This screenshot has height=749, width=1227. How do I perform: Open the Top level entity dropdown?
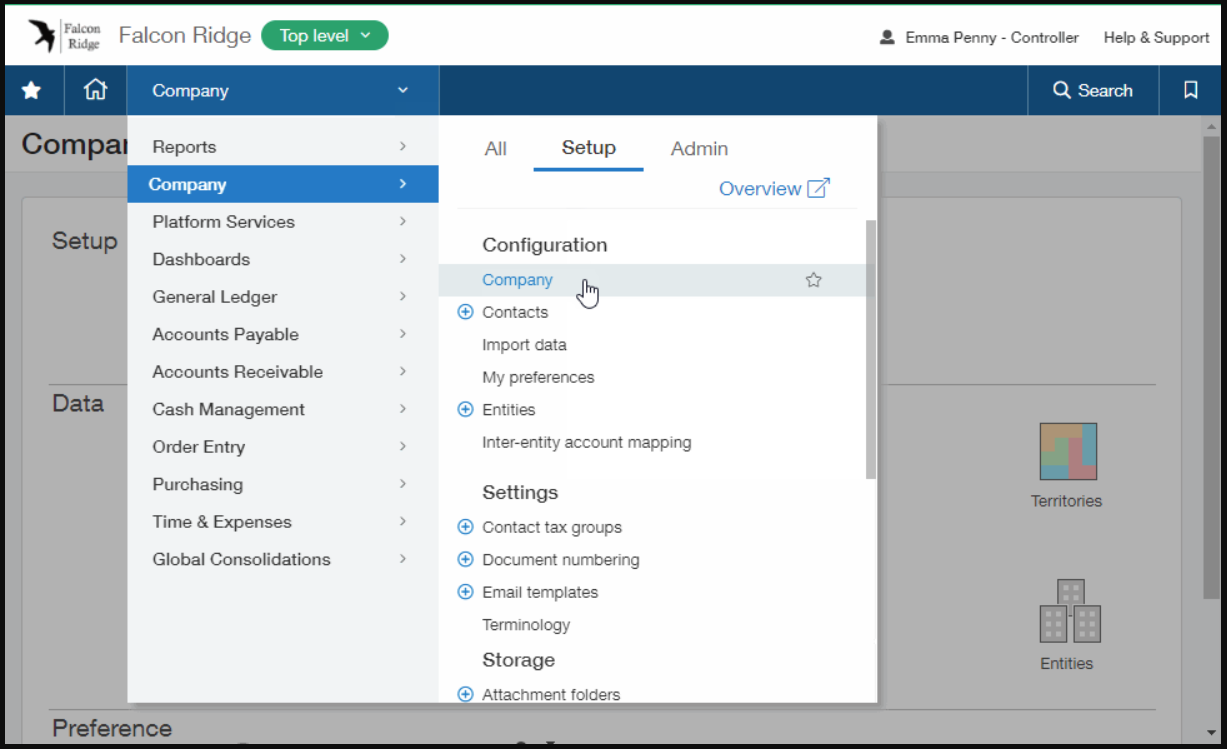[x=324, y=36]
